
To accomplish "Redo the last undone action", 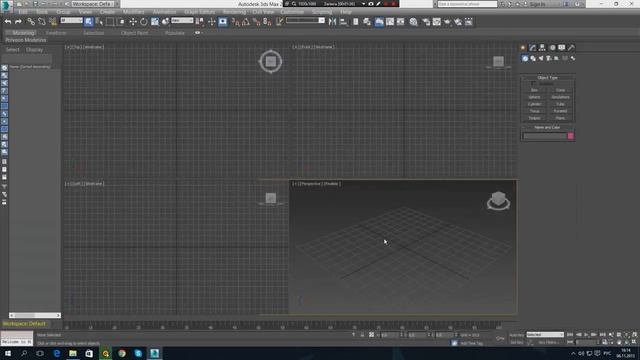I will [18, 22].
